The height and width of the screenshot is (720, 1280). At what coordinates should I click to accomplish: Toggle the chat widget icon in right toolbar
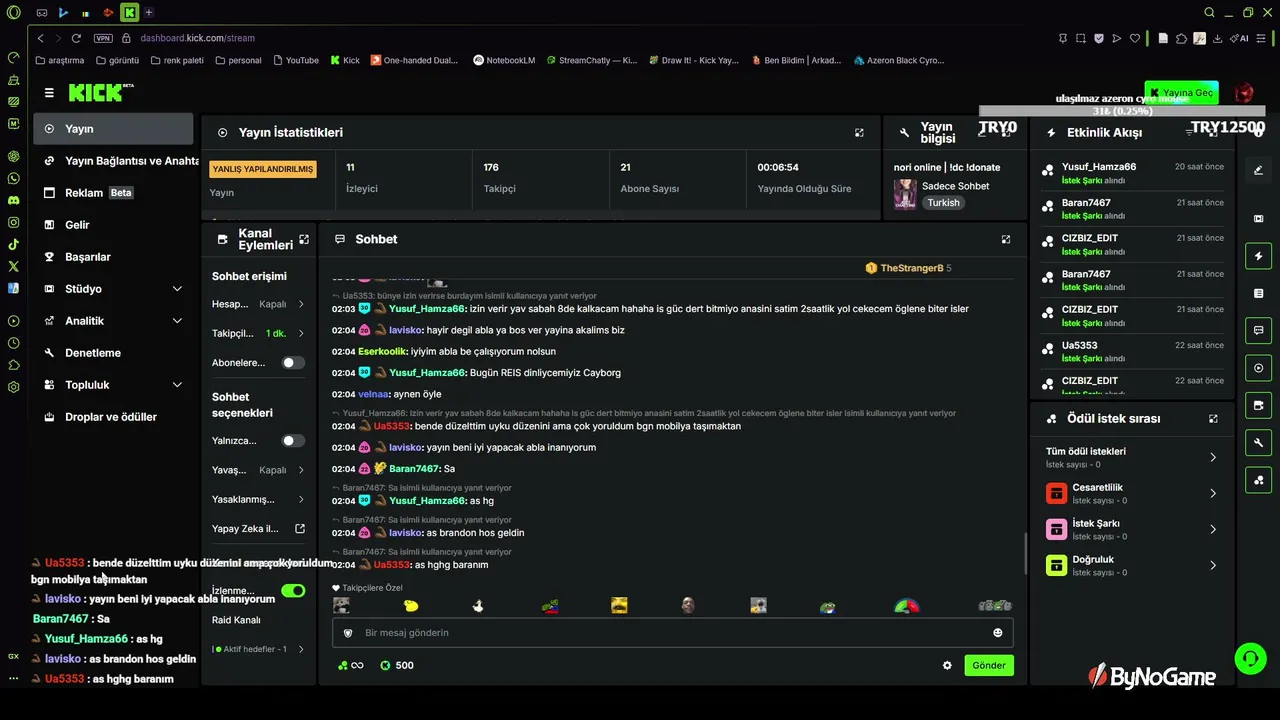tap(1258, 330)
